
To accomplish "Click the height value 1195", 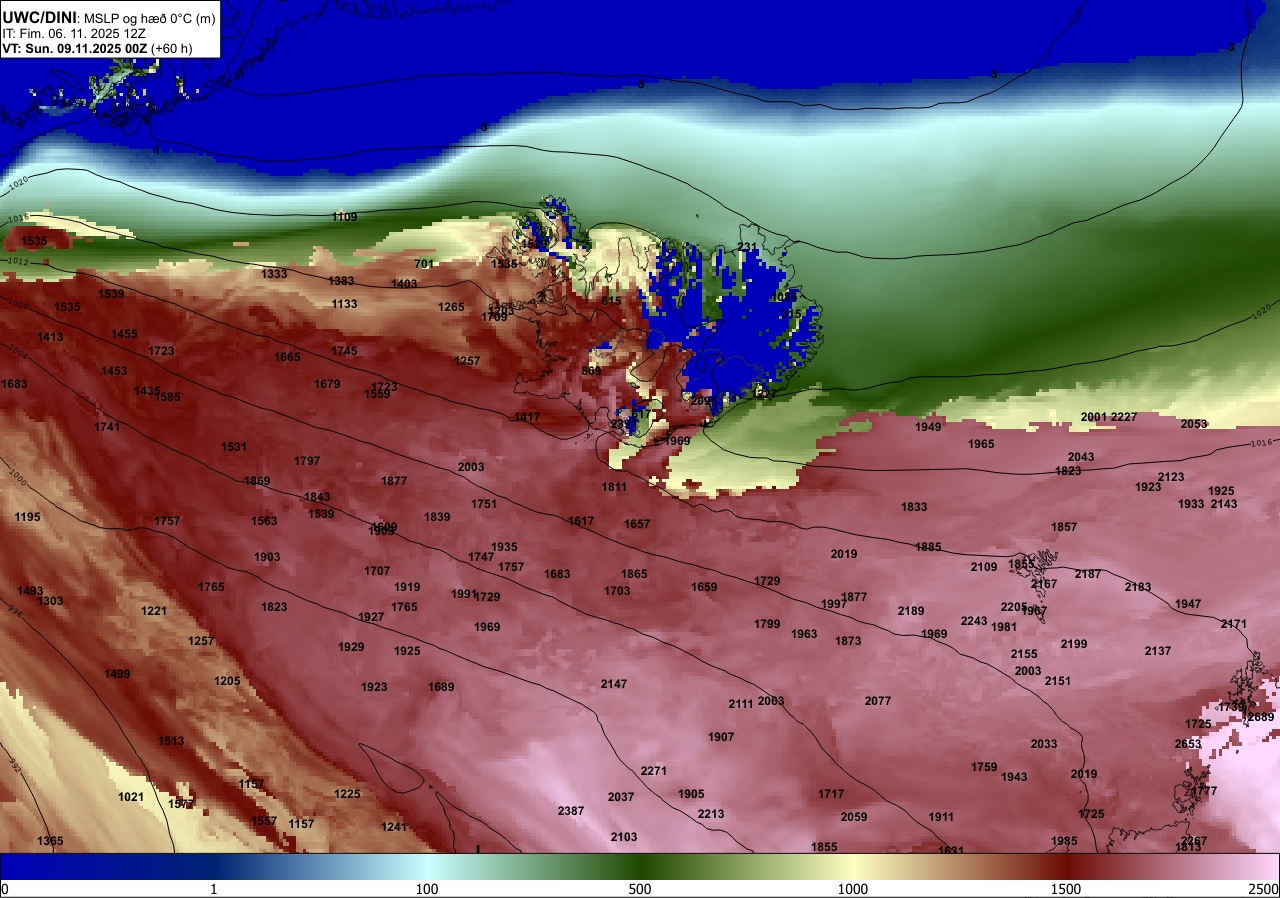I will point(27,517).
